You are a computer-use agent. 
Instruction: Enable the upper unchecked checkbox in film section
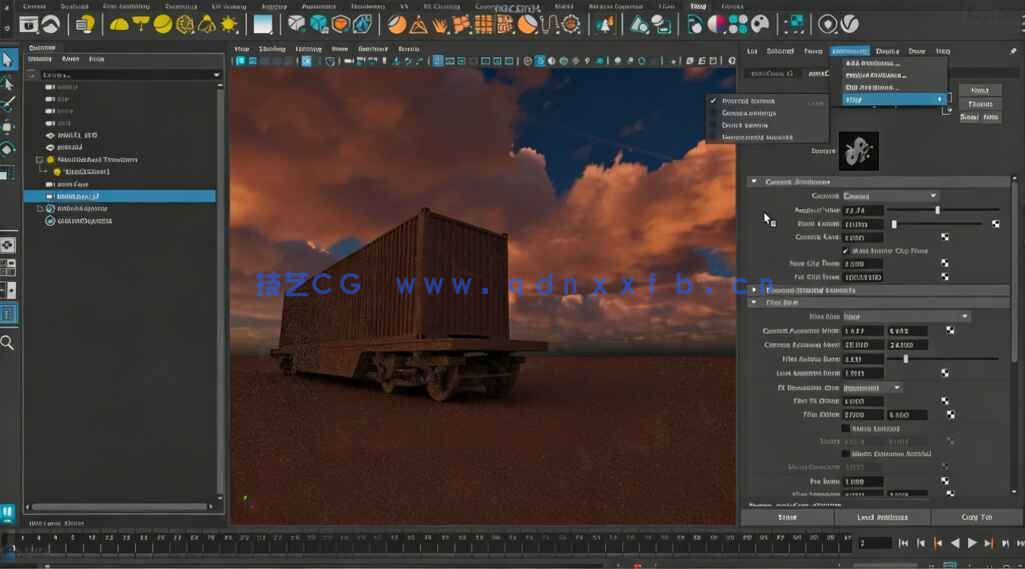click(845, 428)
